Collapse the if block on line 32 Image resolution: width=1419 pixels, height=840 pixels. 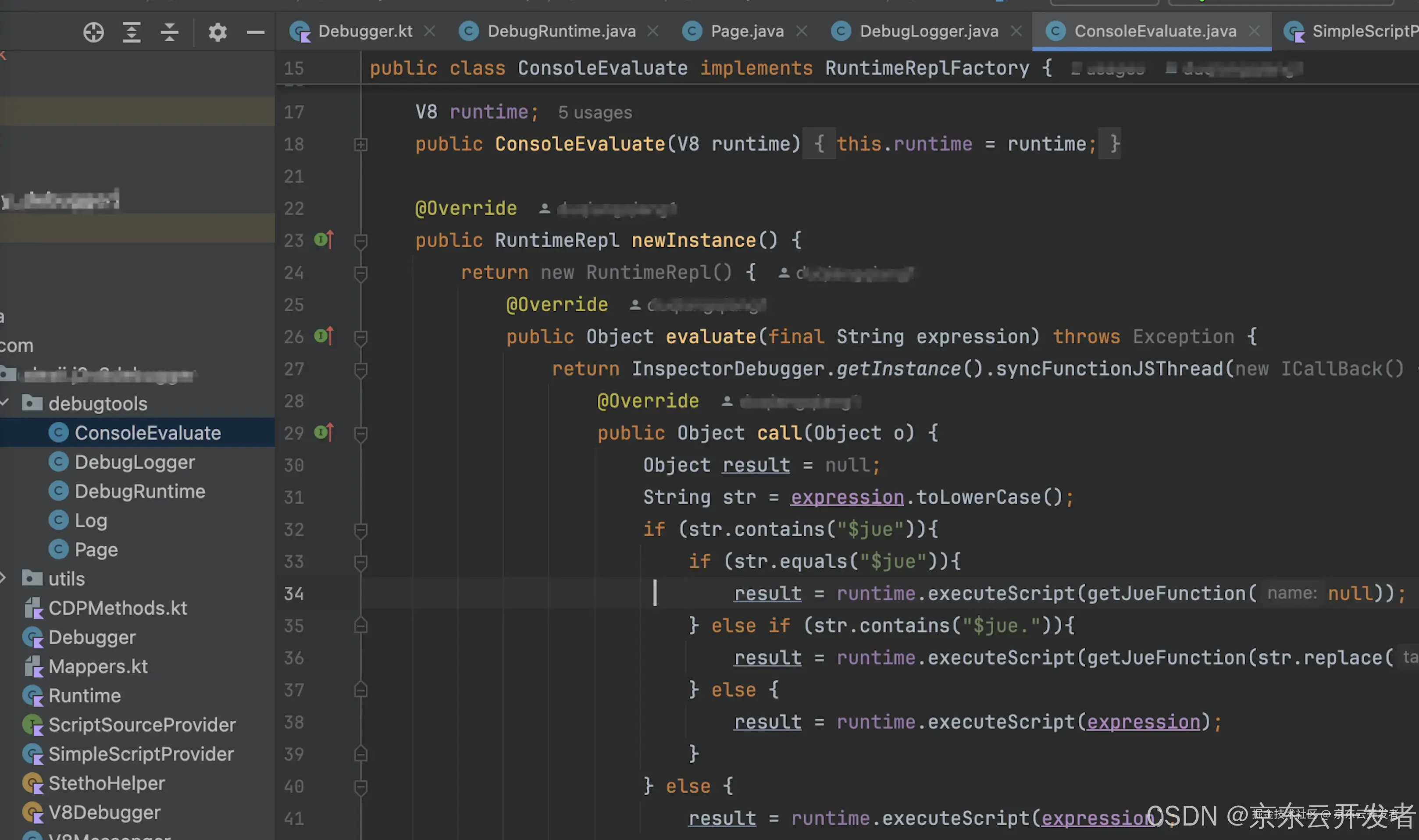pyautogui.click(x=360, y=530)
